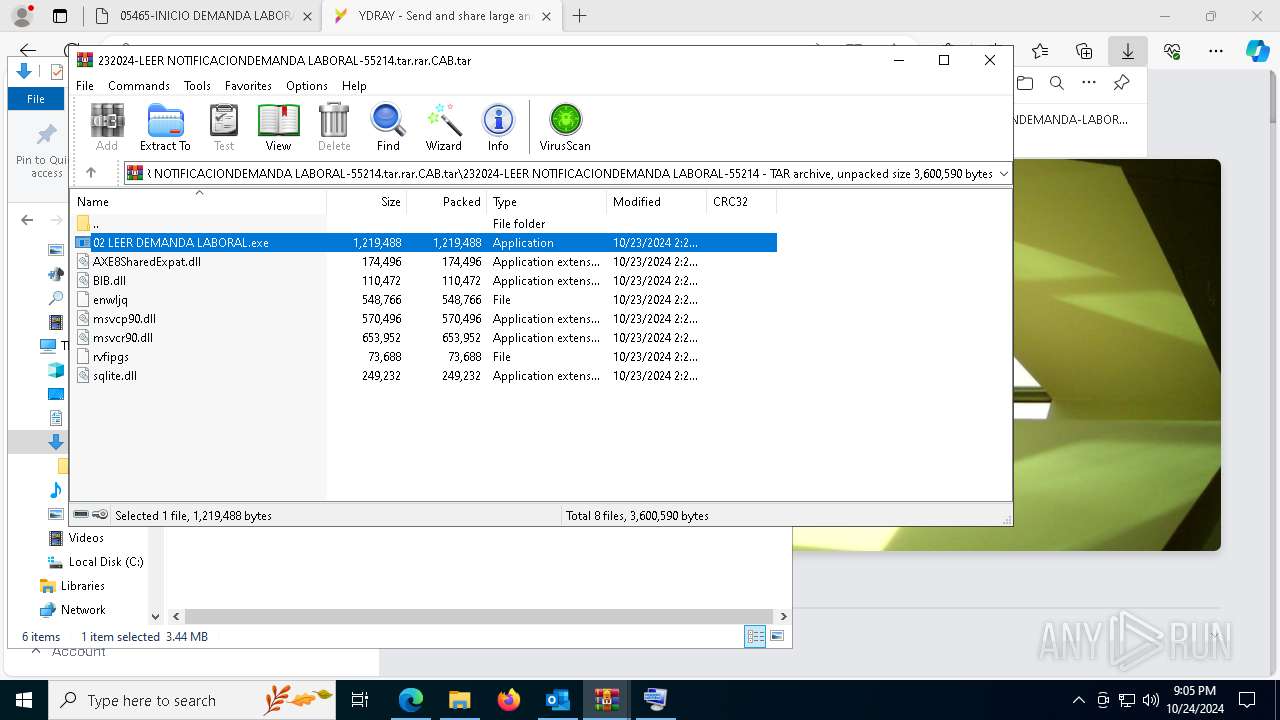Click the Extract To toolbar icon

(165, 127)
